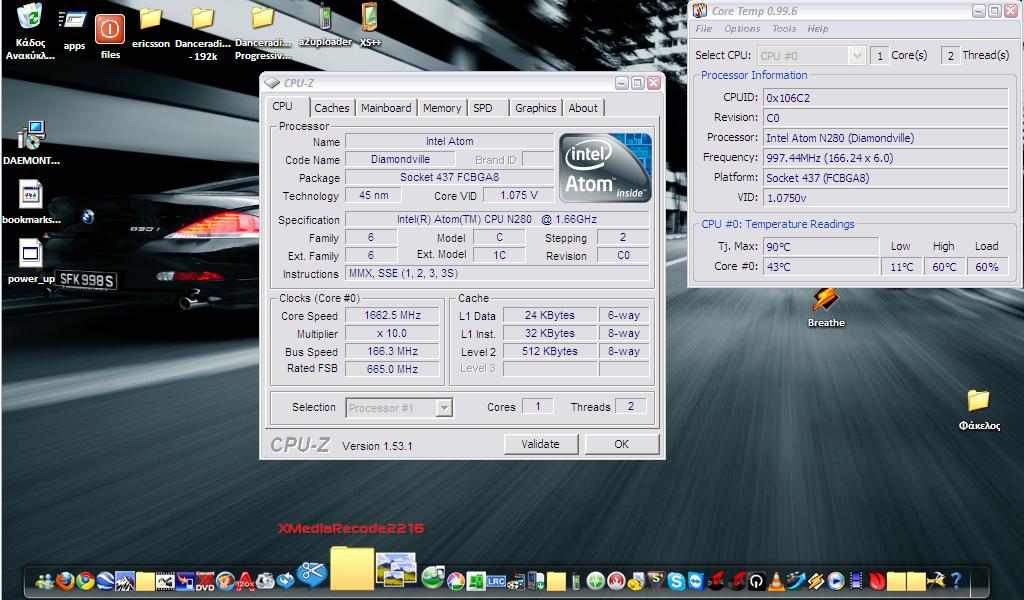Viewport: 1024px width, 600px height.
Task: Open the red files desktop icon
Action: [x=110, y=37]
